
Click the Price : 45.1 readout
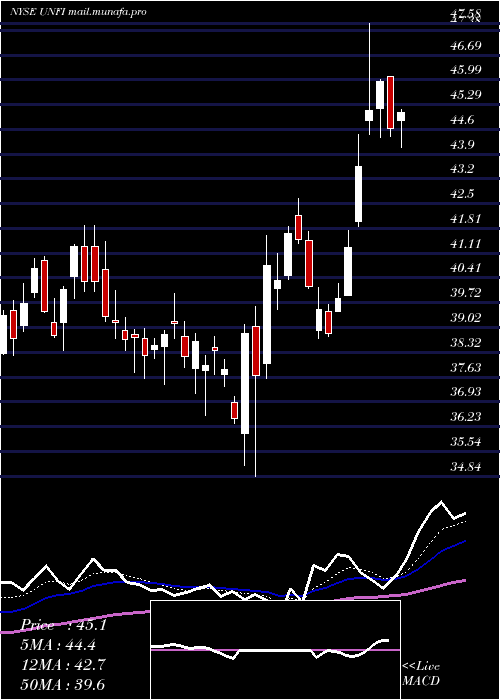coord(64,626)
